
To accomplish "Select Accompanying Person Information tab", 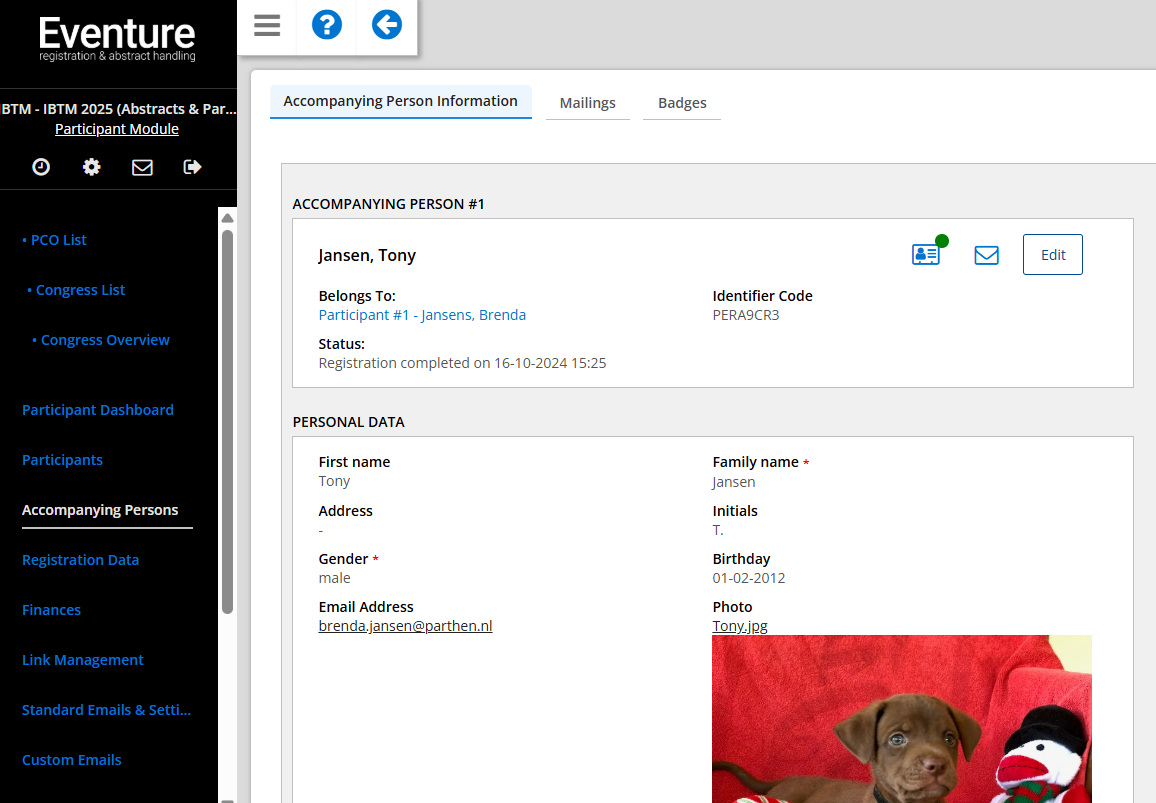I will pos(400,101).
